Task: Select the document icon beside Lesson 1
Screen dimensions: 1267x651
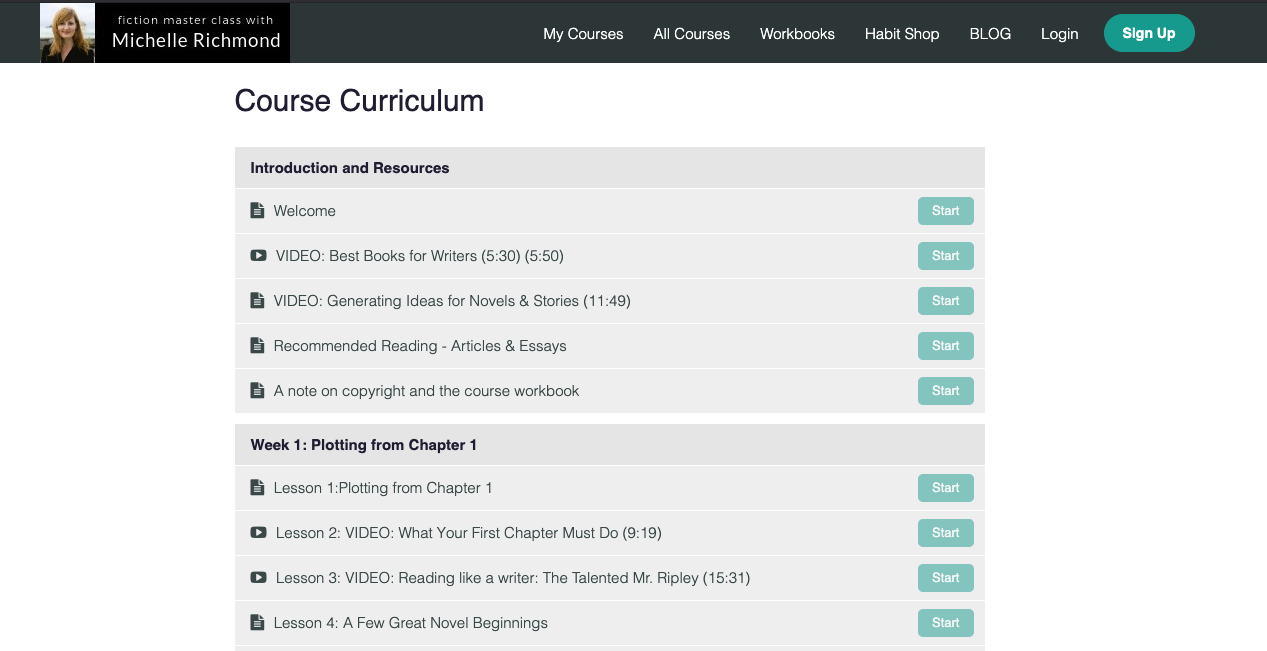Action: pos(257,487)
